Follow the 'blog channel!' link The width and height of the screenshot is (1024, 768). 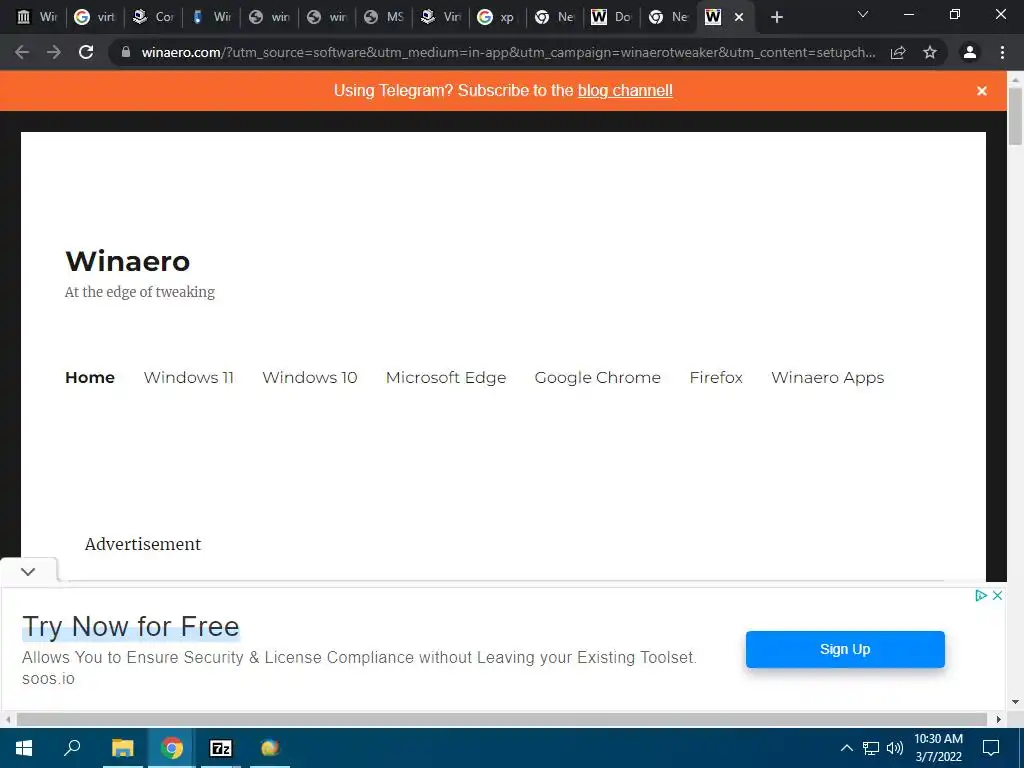coord(625,91)
